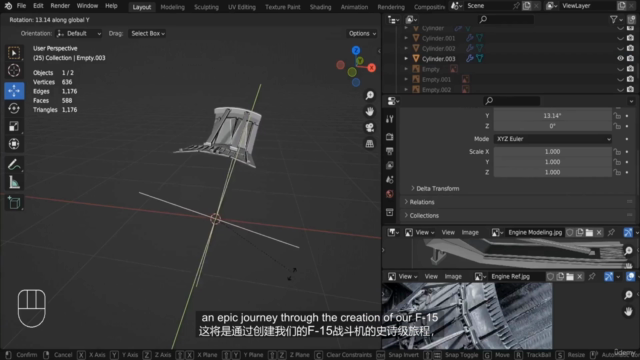This screenshot has height=360, width=640.
Task: Open the Render properties tab
Action: (390, 137)
